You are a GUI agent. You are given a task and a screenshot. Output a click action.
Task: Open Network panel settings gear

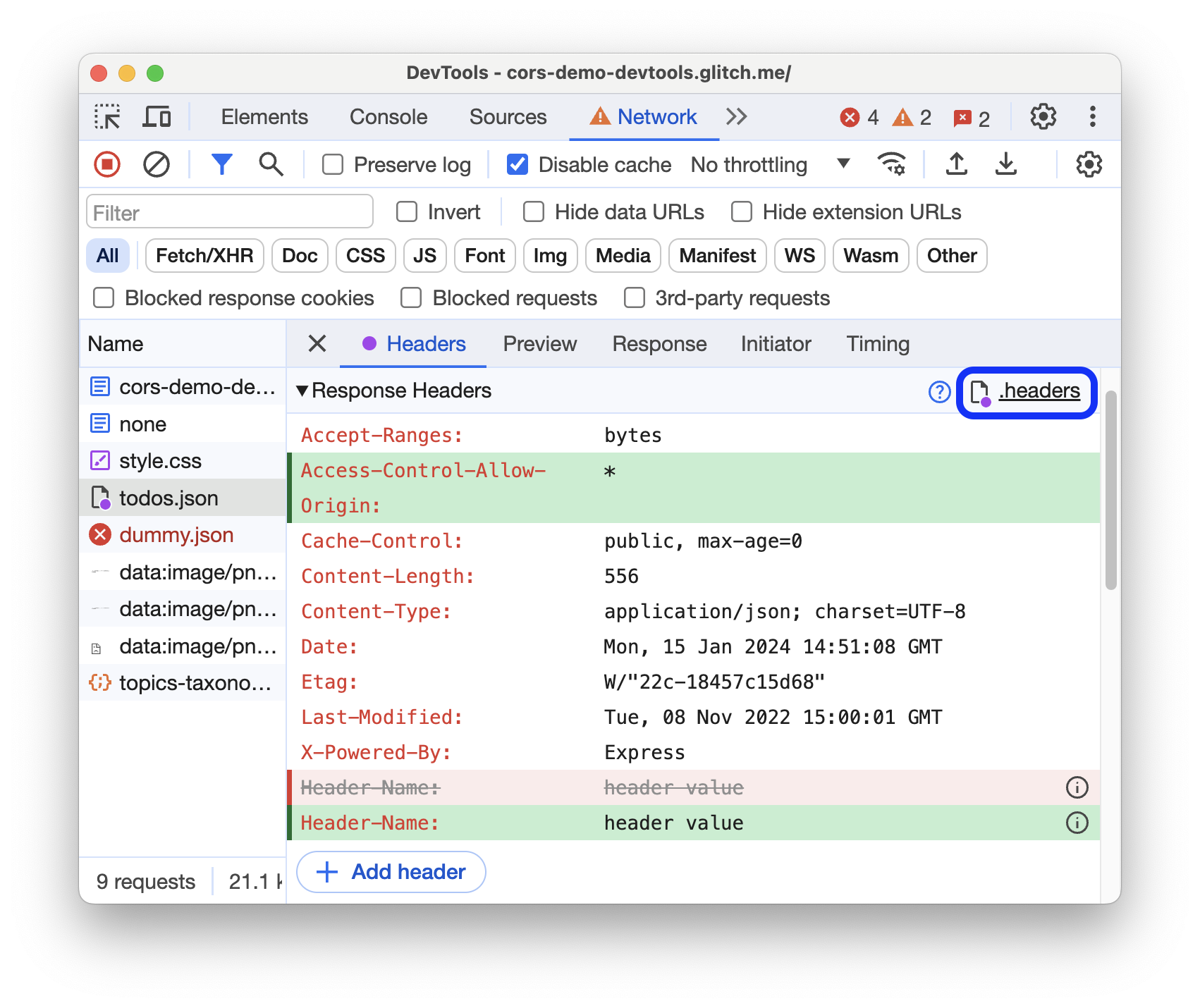1089,164
